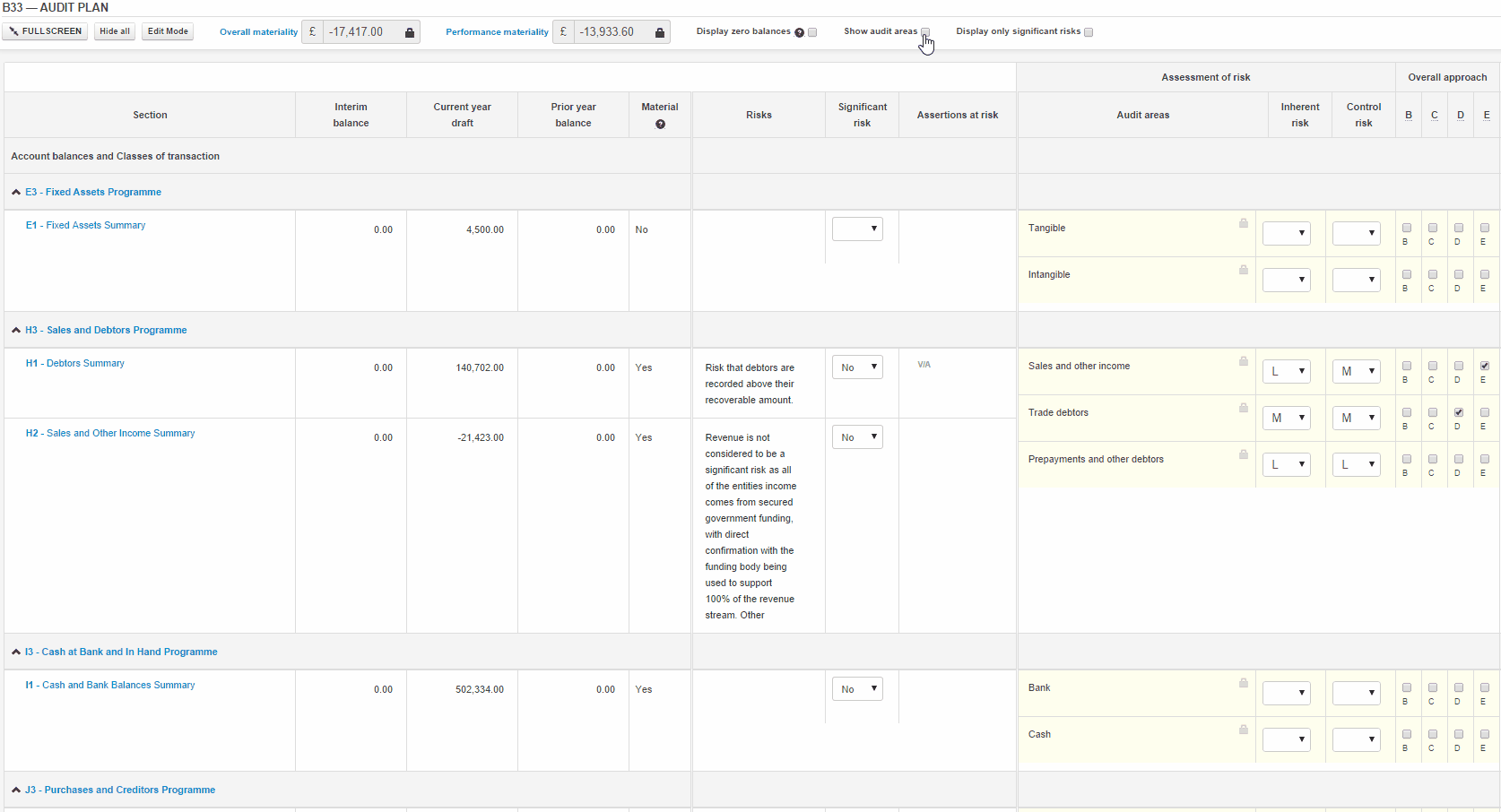The height and width of the screenshot is (812, 1501).
Task: Click the Display zero balances help icon
Action: coord(799,32)
